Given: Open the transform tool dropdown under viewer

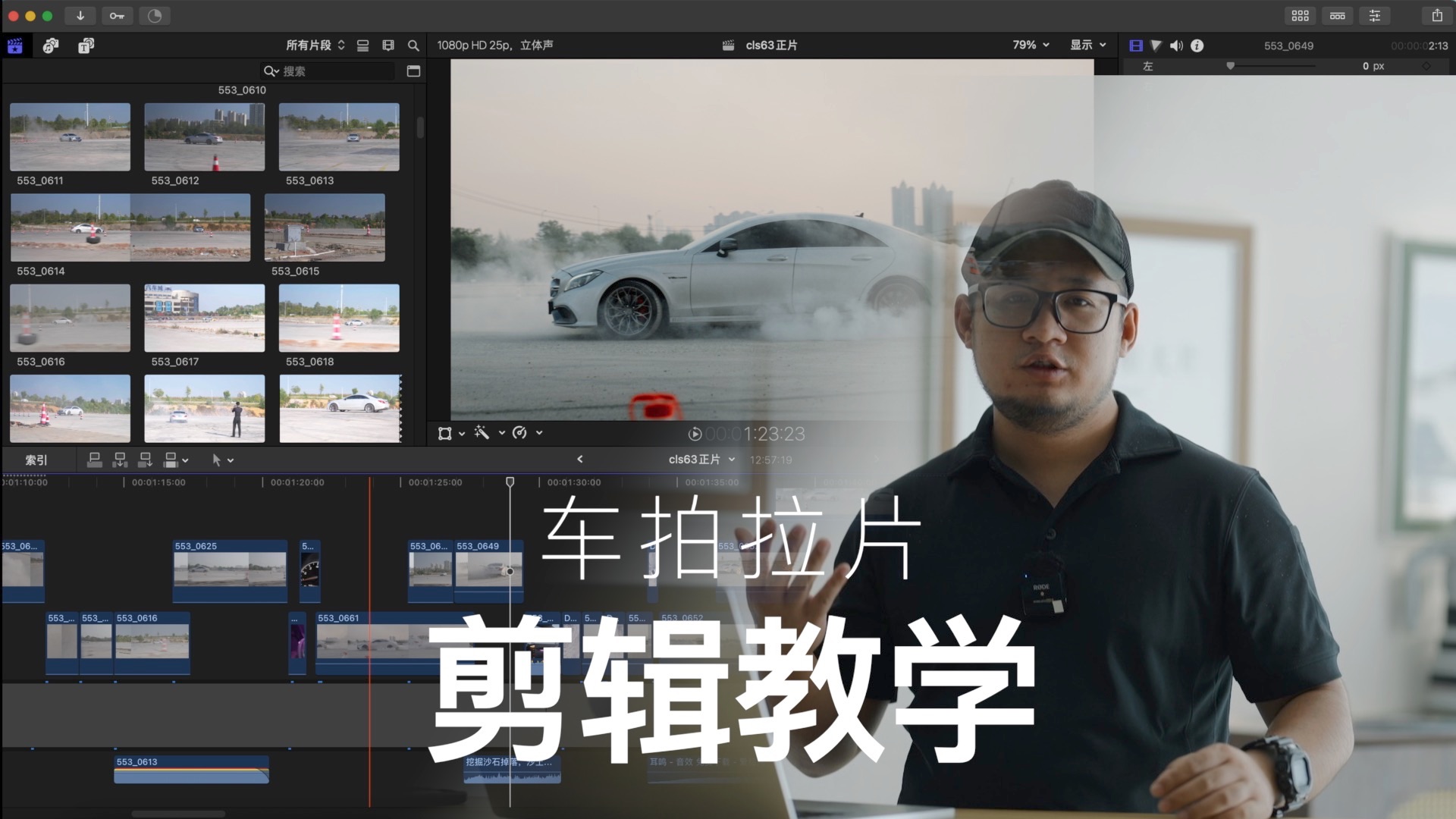Looking at the screenshot, I should 451,433.
